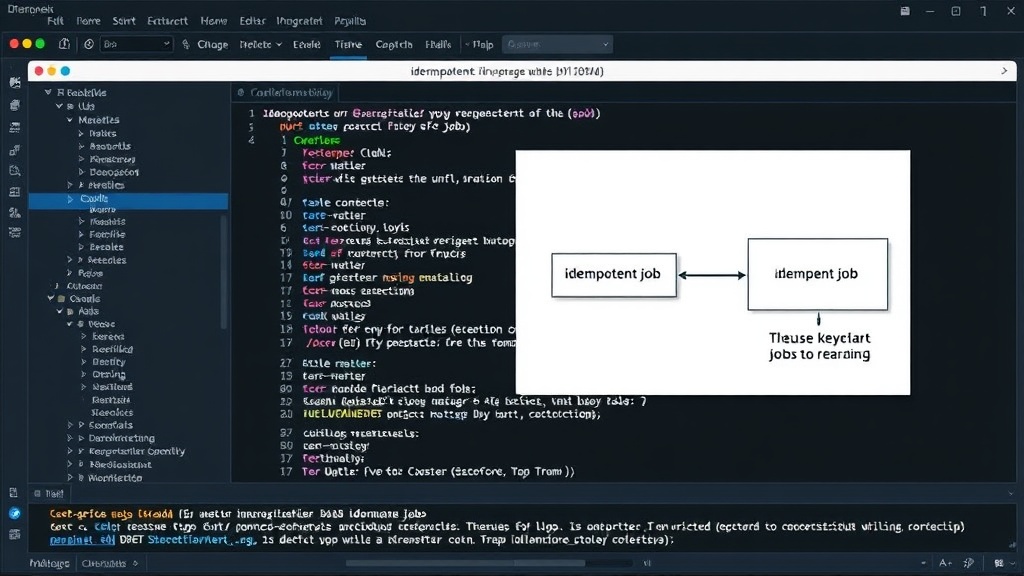Collapse the Meteties folder in the tree
Screen dimensions: 1024x576
coord(70,120)
